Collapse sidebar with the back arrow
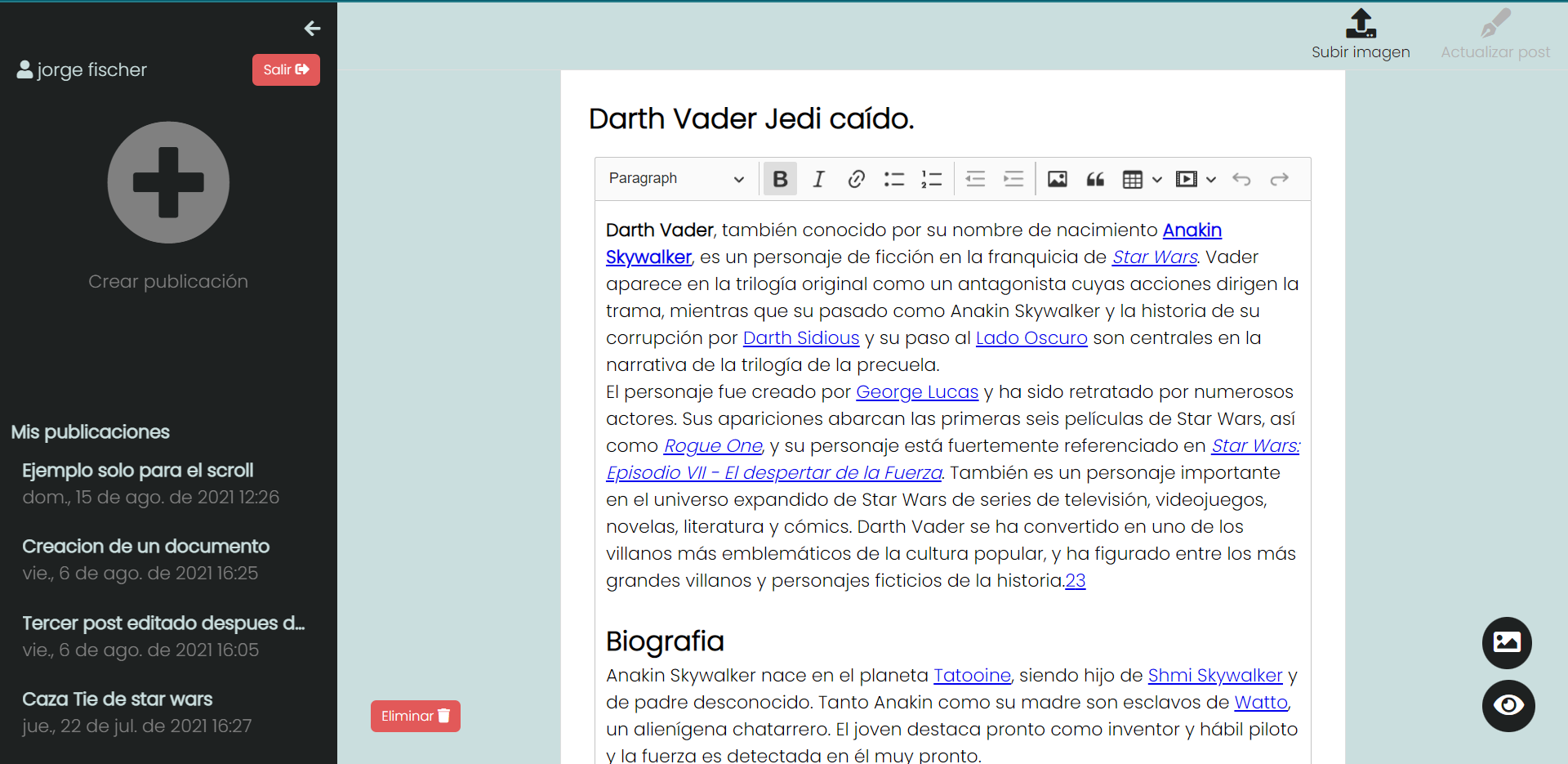 pos(312,29)
